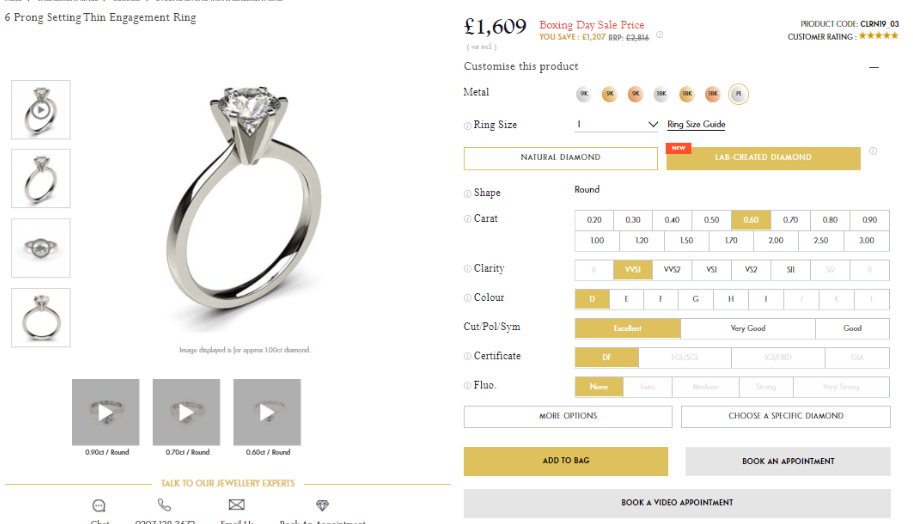
Task: Expand More Options
Action: pos(568,416)
